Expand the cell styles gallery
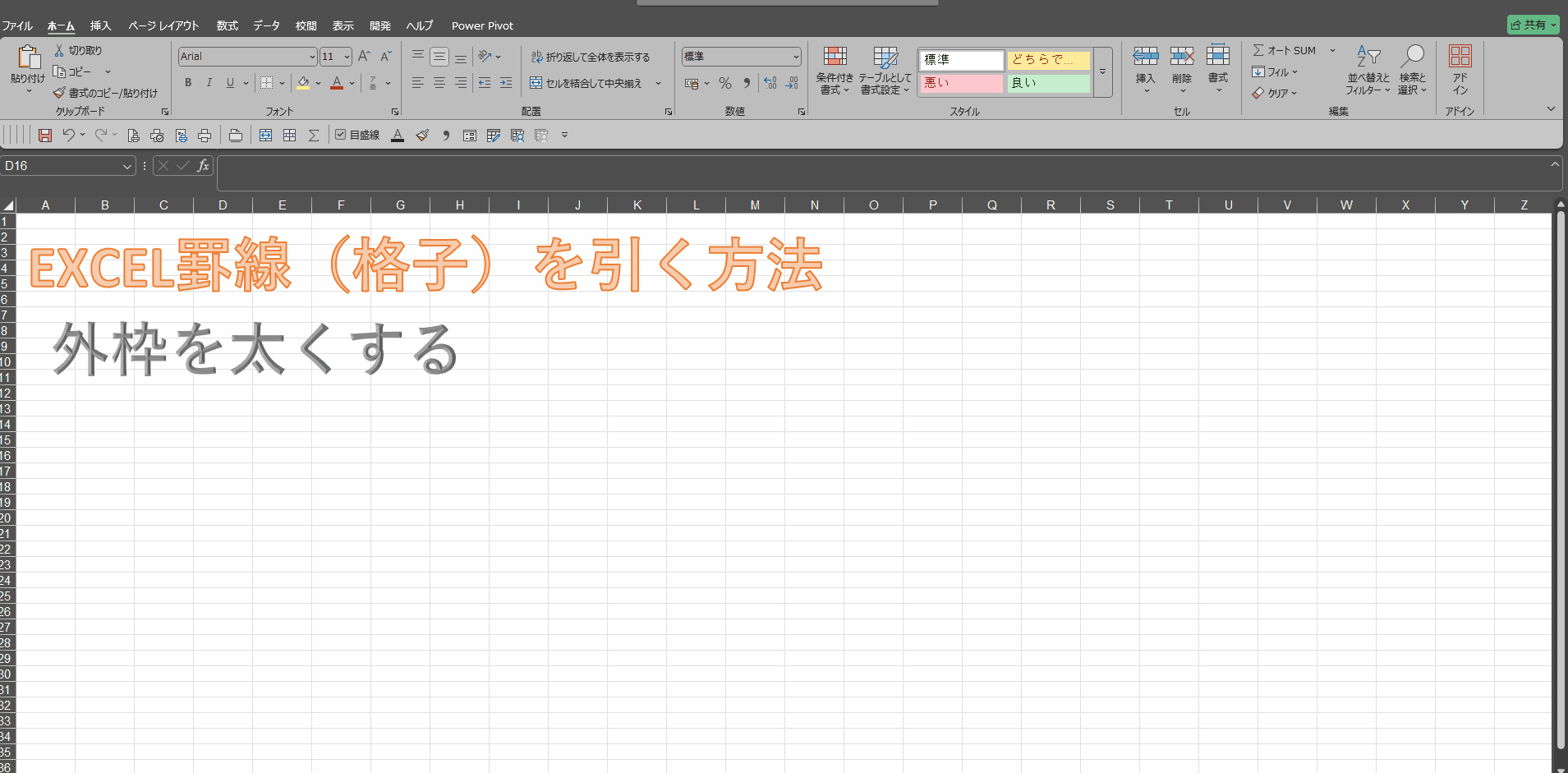 point(1102,71)
